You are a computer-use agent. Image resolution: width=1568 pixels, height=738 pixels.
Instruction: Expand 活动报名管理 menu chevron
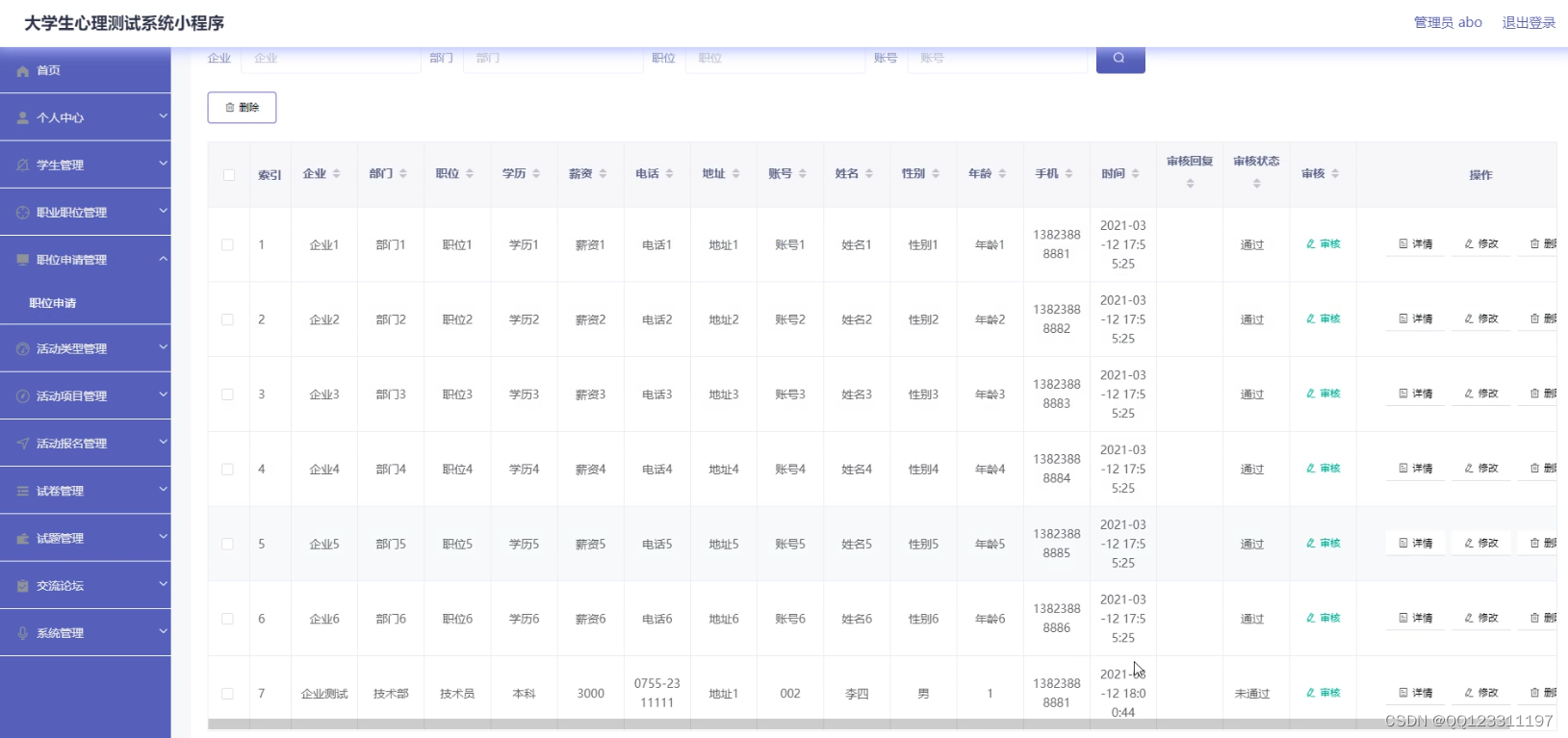(163, 442)
